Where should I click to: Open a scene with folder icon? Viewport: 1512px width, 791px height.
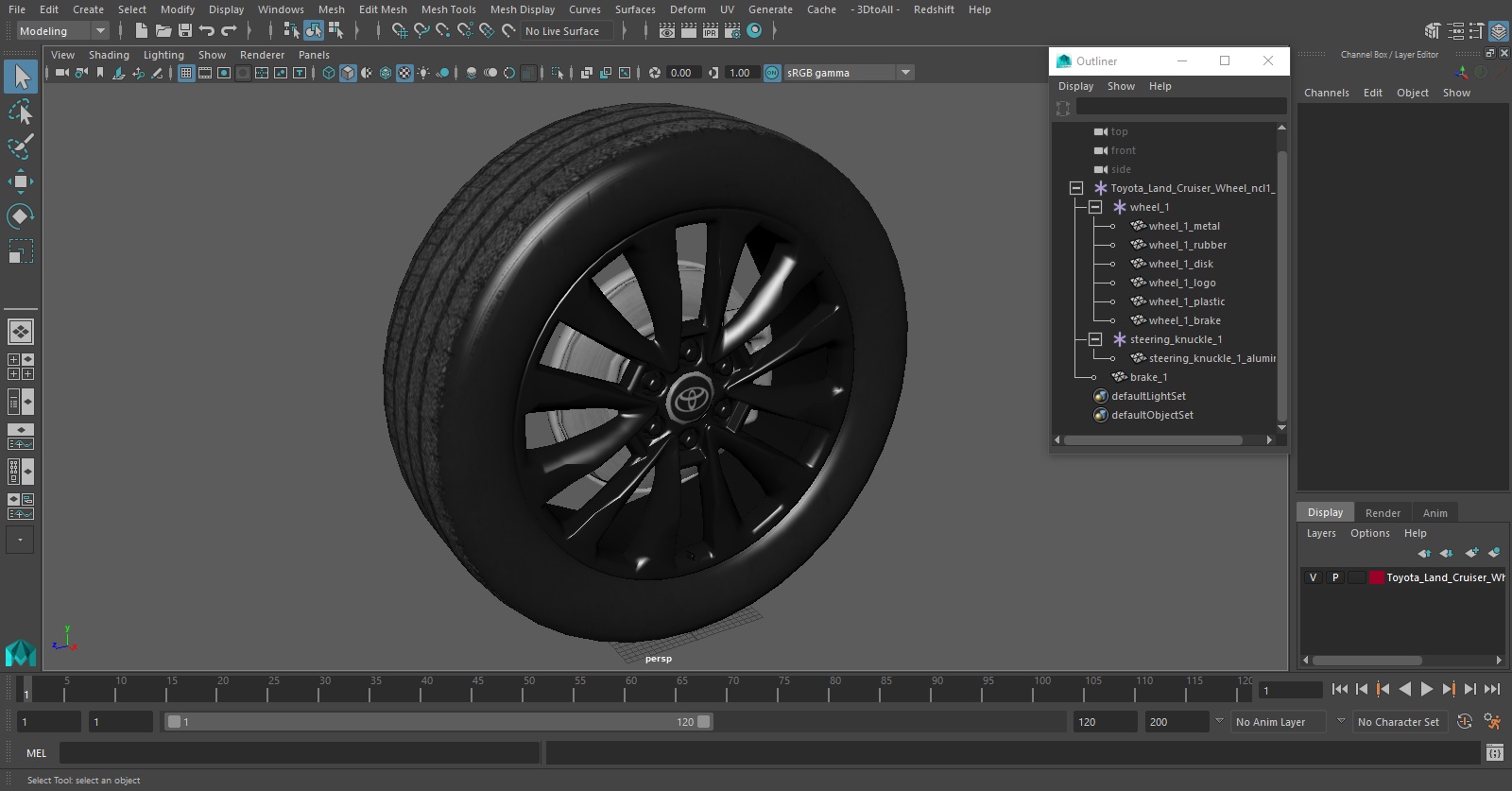163,30
